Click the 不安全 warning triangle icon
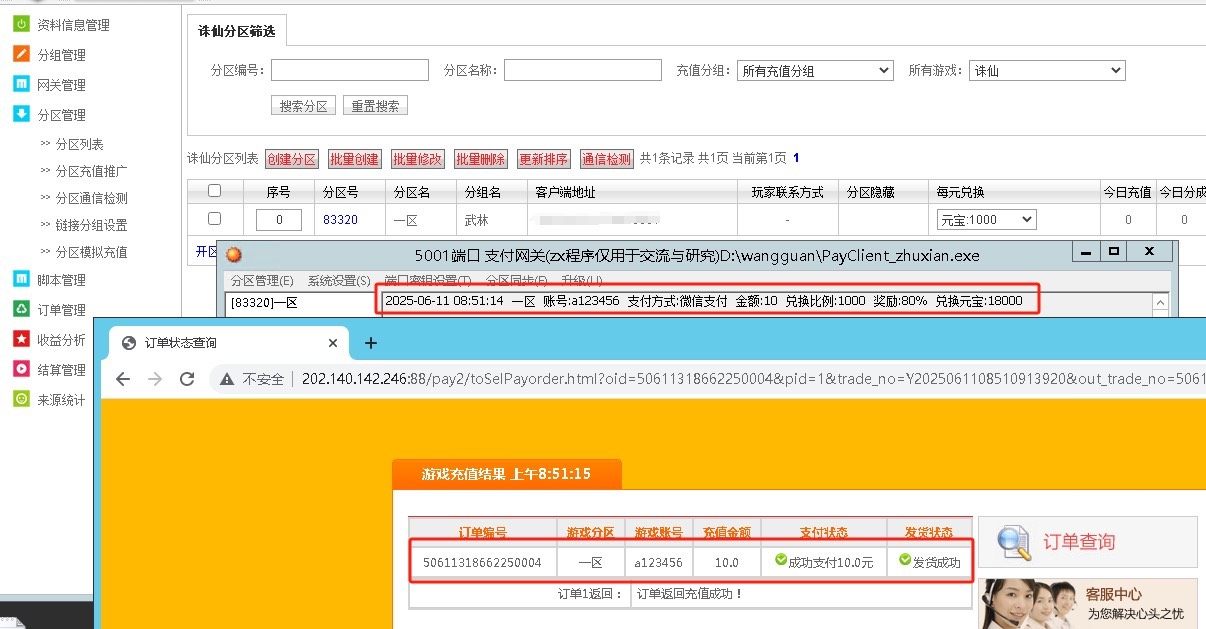Viewport: 1206px width, 629px height. point(228,379)
